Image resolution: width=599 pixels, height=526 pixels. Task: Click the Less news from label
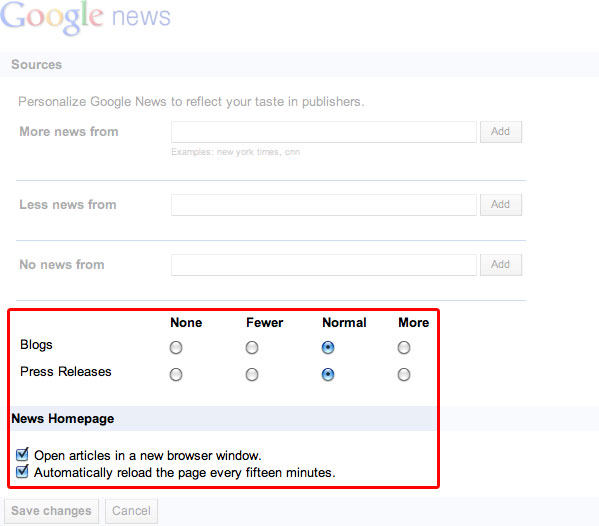[68, 205]
